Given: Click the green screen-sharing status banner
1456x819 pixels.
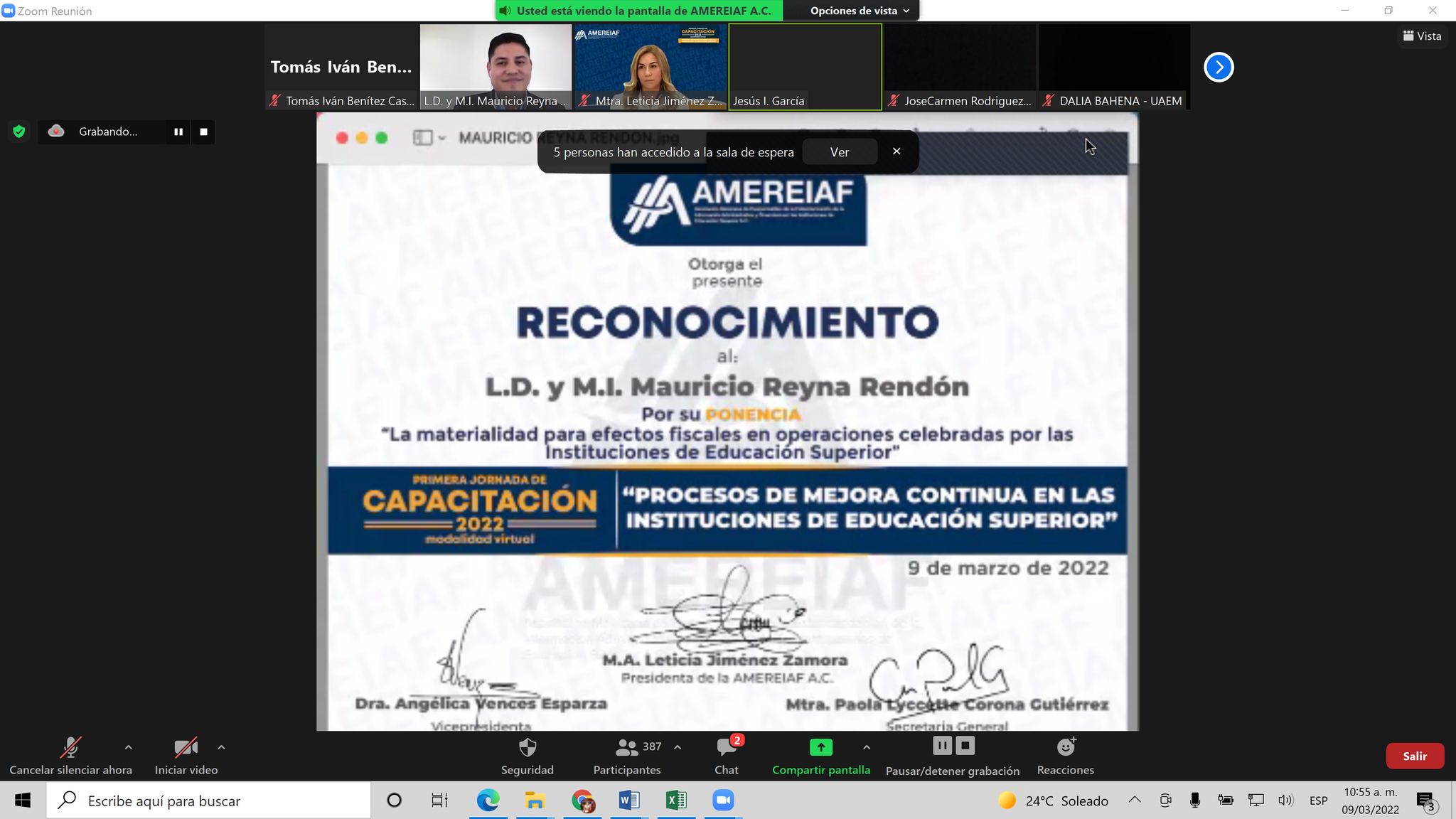Looking at the screenshot, I should (638, 11).
